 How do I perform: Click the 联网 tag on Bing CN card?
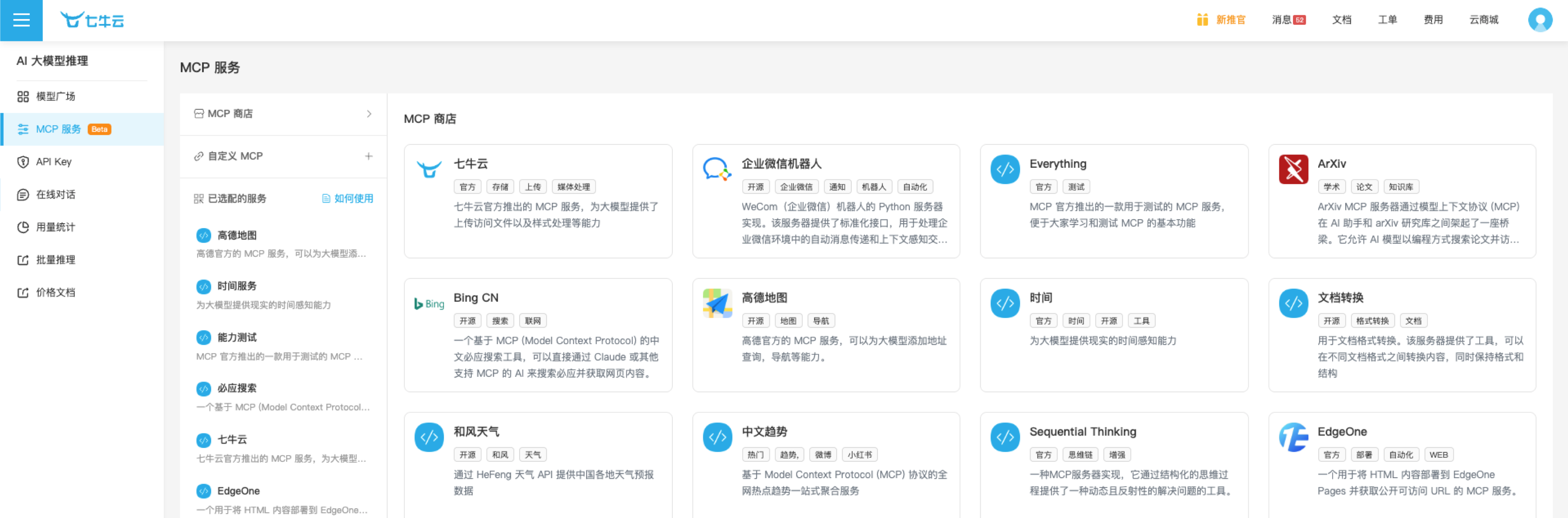[x=532, y=321]
